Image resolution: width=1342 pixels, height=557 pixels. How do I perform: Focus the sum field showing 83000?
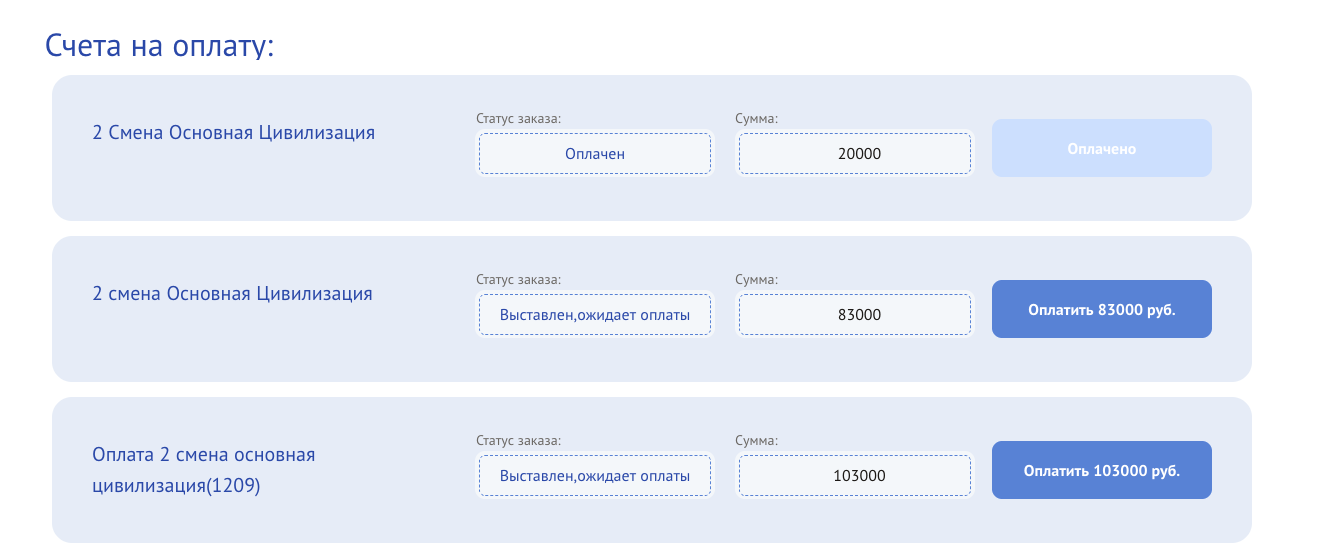[854, 315]
